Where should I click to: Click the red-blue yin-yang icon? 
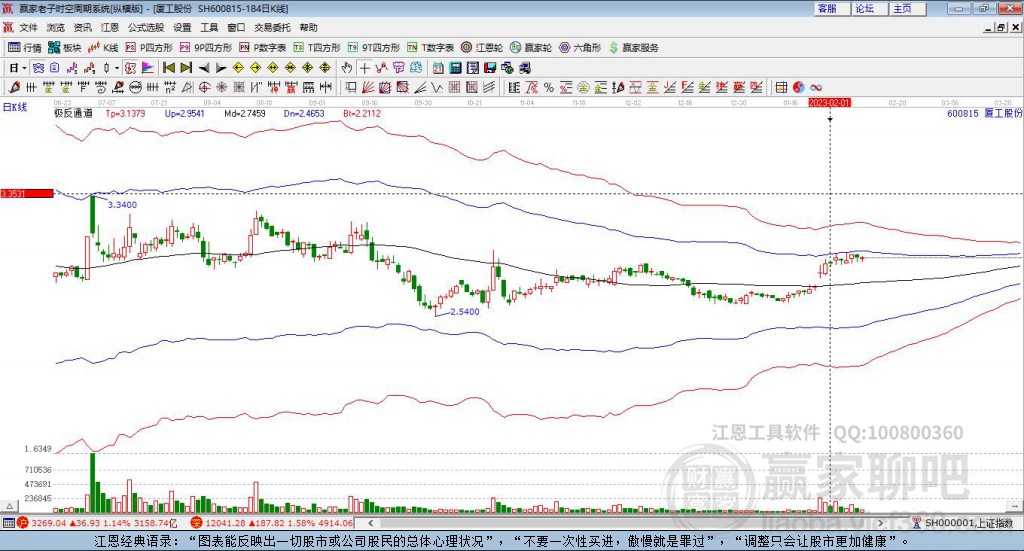[x=798, y=87]
